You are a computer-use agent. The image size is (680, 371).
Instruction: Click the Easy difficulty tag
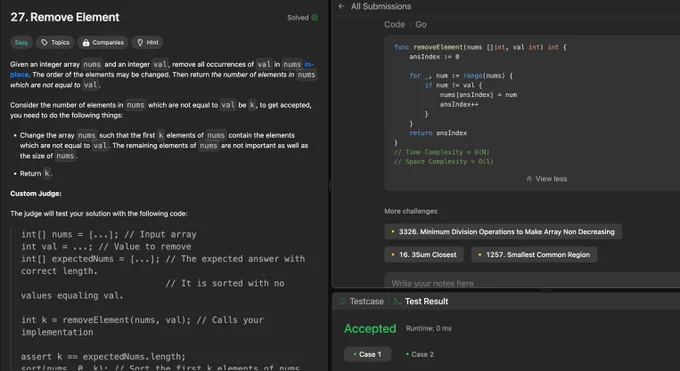(21, 42)
